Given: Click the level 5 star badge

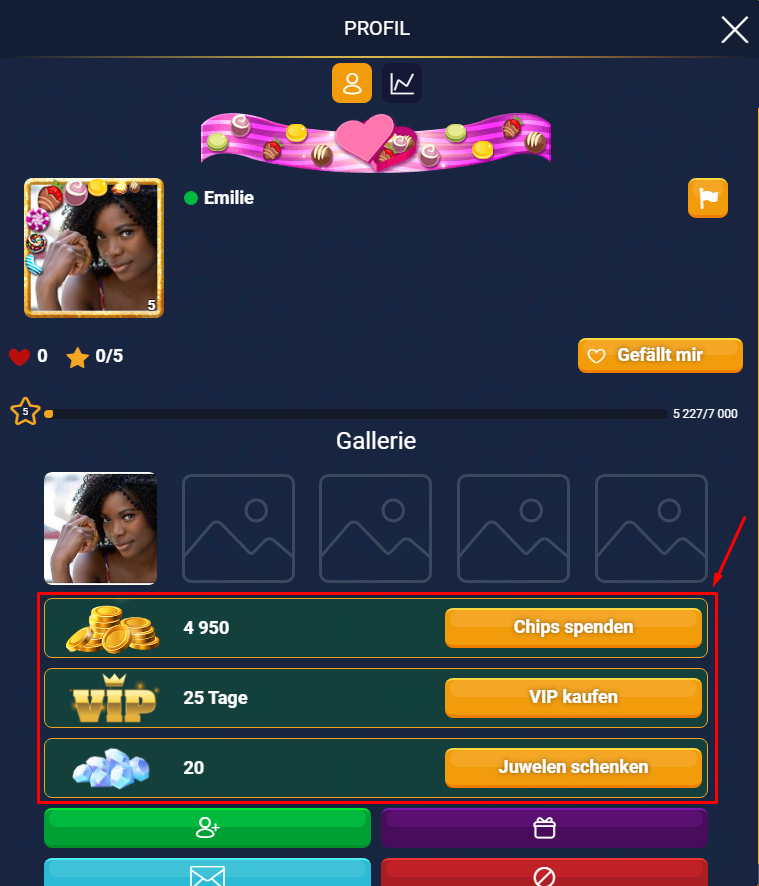Looking at the screenshot, I should [25, 411].
